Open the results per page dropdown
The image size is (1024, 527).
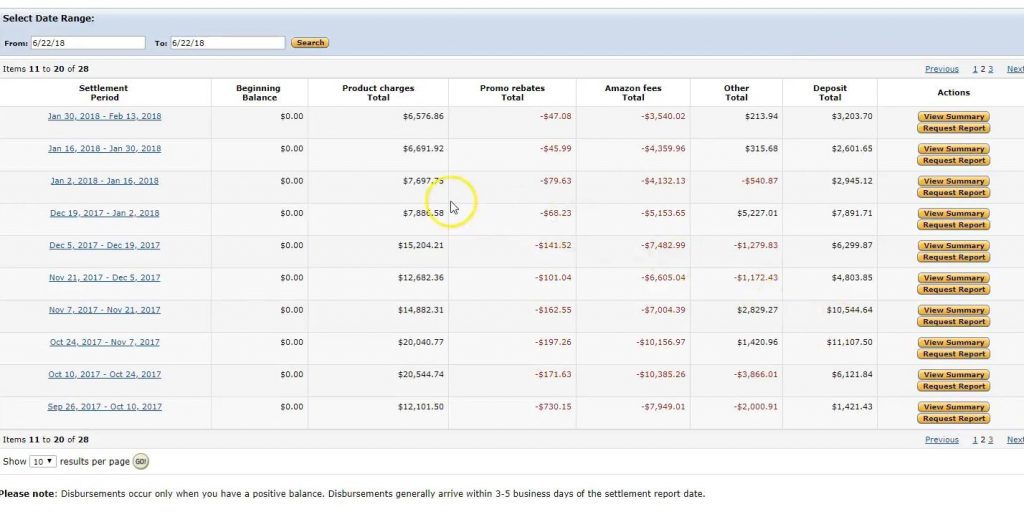tap(43, 462)
